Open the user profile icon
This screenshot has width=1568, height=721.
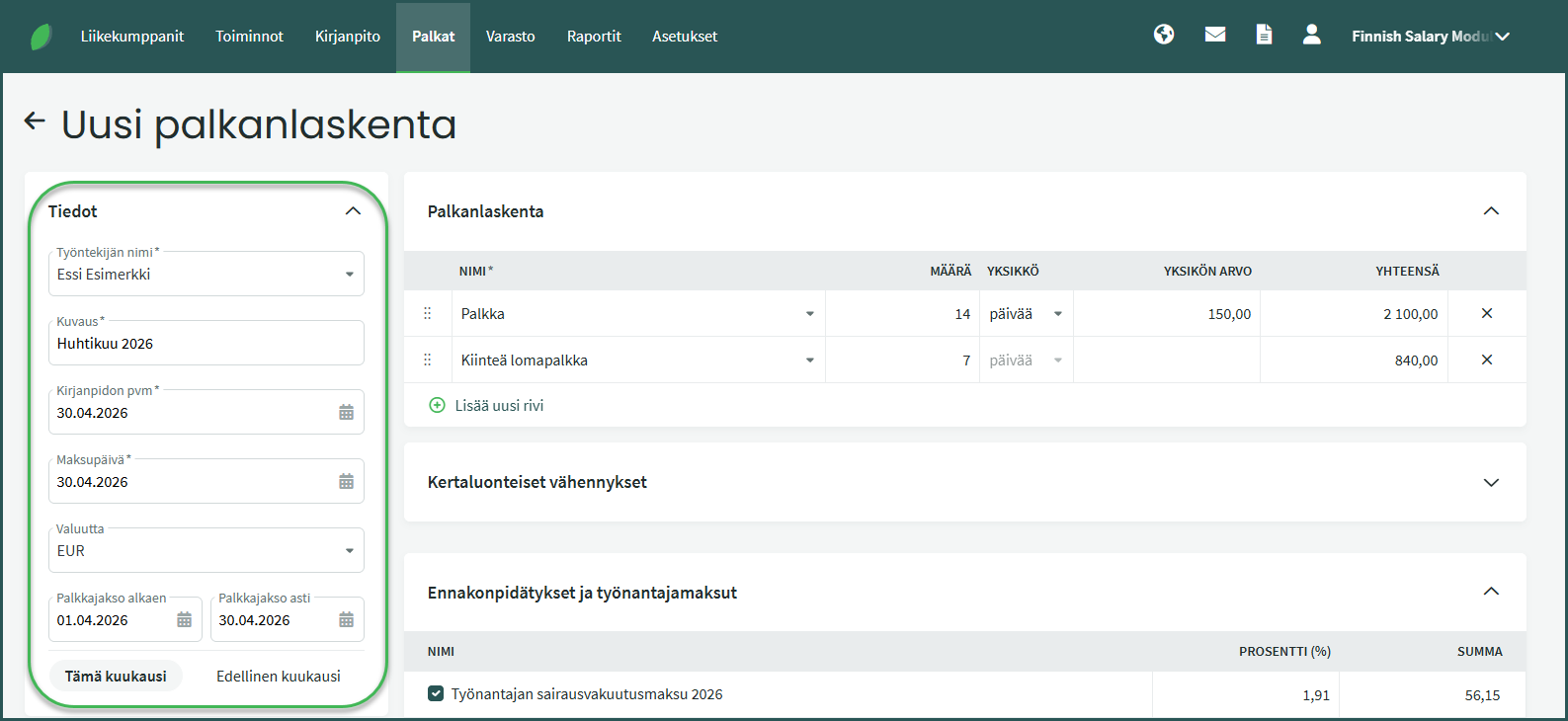coord(1311,36)
